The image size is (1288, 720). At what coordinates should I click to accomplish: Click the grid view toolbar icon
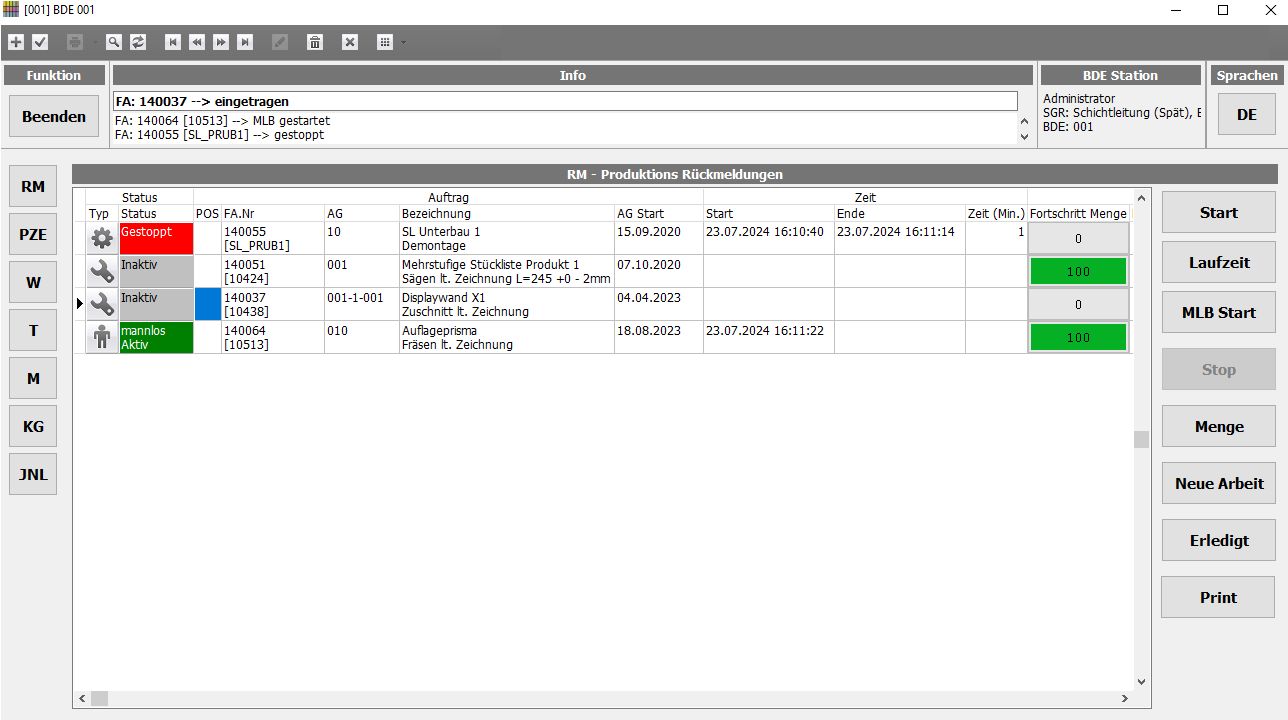(385, 42)
